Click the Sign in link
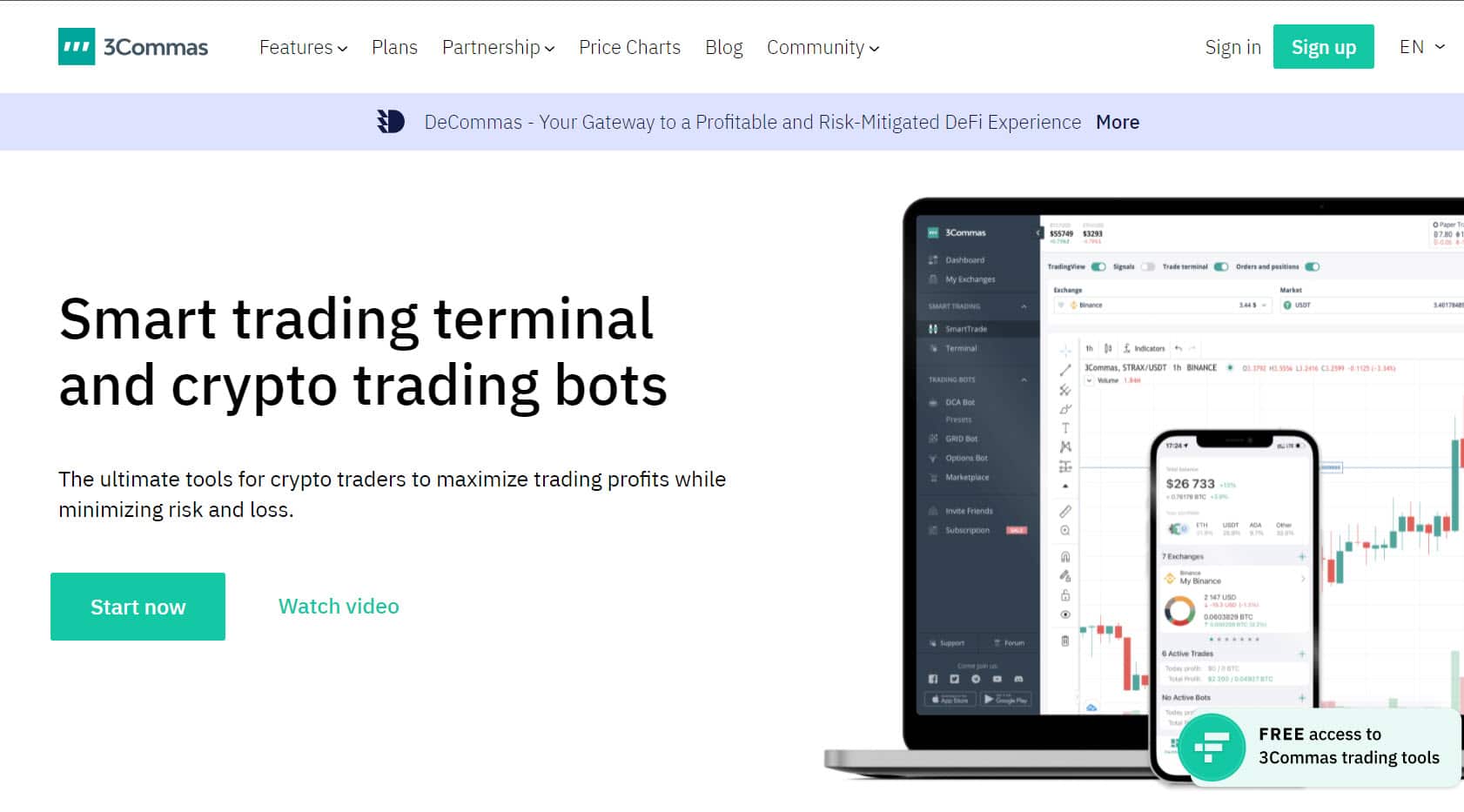Screen dimensions: 1464x812 coord(1232,47)
